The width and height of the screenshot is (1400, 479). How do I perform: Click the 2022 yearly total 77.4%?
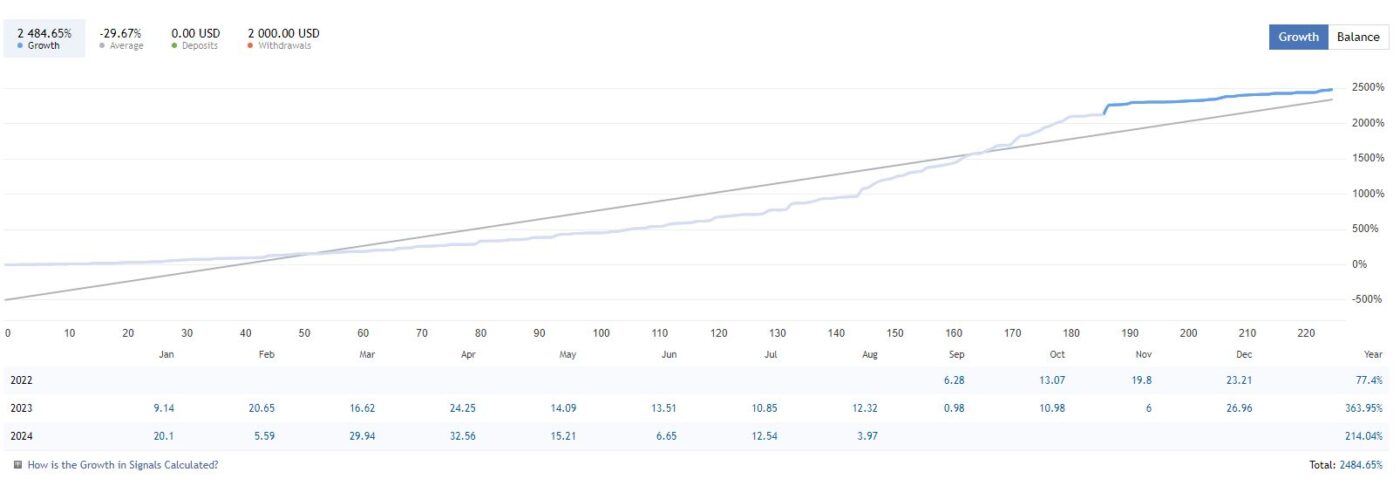1370,380
